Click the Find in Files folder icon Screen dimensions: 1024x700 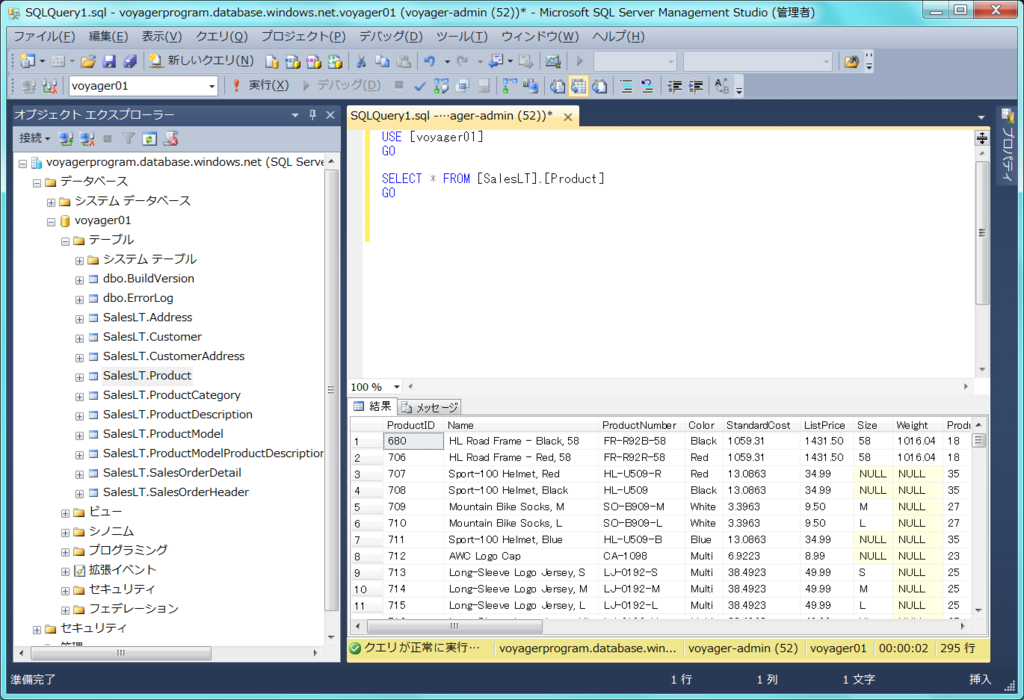(x=851, y=61)
